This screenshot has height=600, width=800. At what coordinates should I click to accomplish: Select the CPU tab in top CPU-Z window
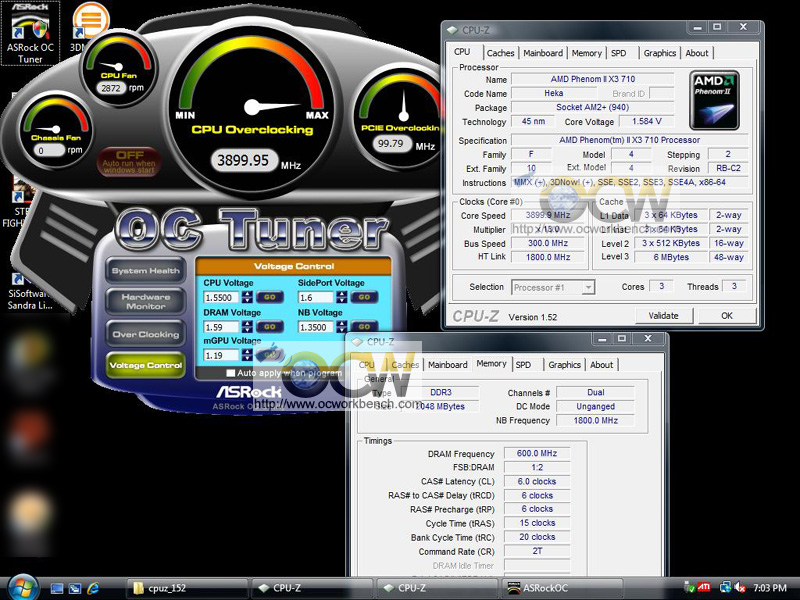pyautogui.click(x=462, y=52)
